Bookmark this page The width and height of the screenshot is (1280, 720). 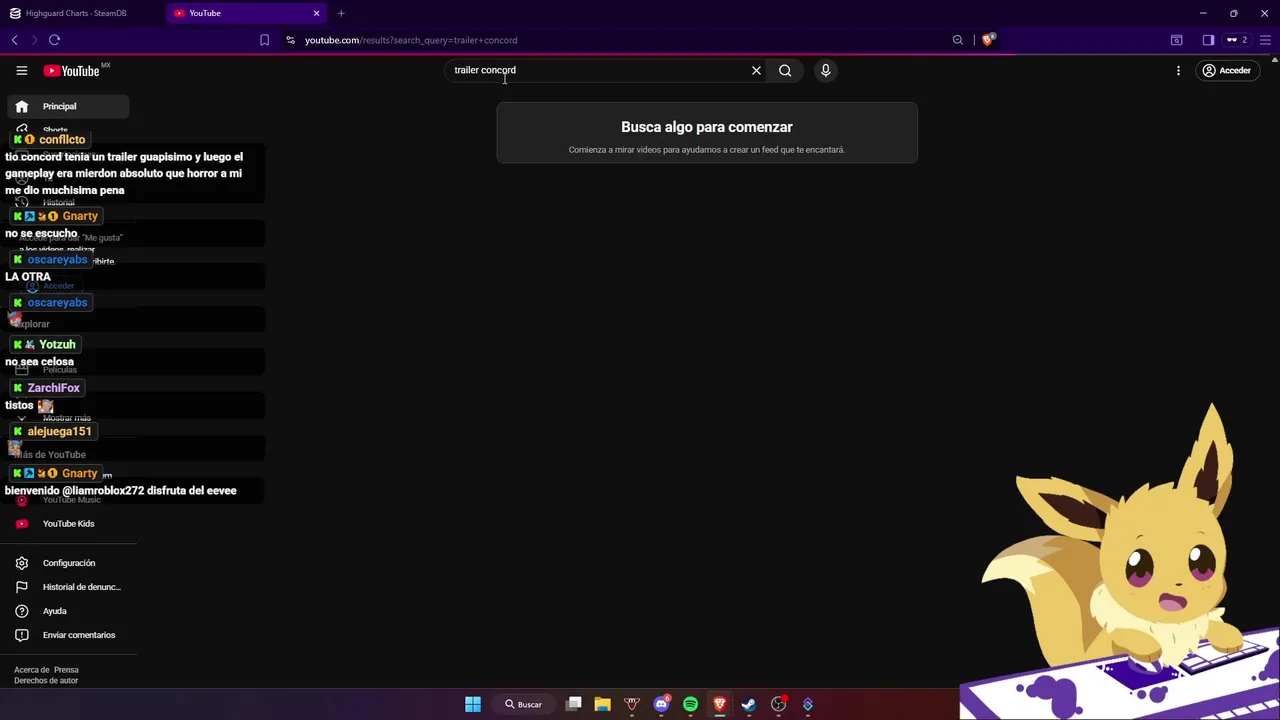click(x=264, y=40)
